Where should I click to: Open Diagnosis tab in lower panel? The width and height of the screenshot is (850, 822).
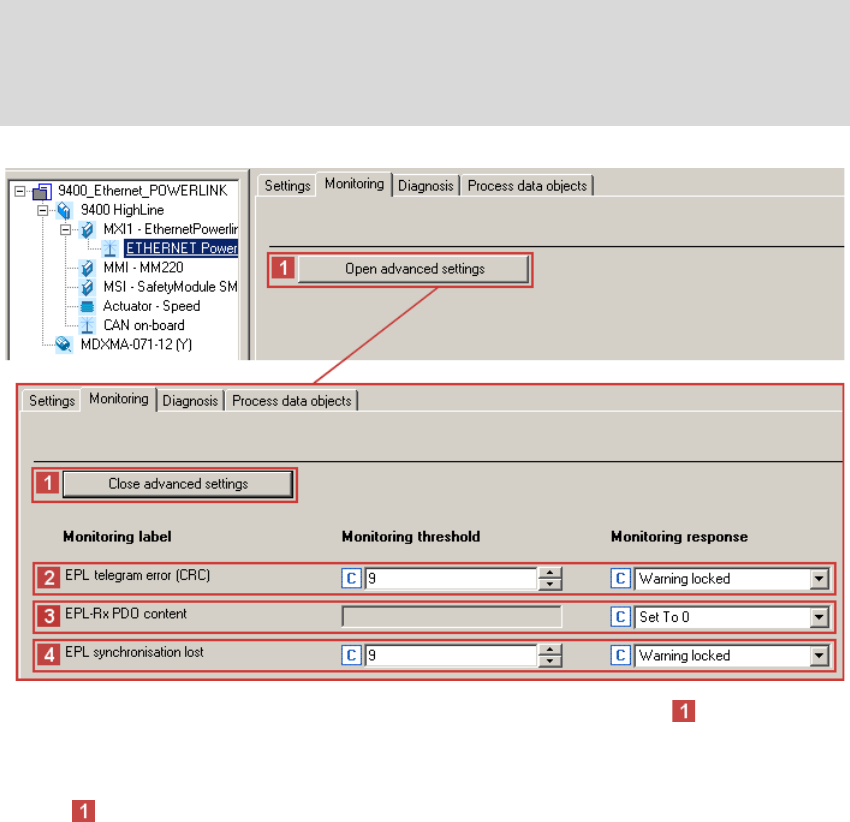coord(190,401)
